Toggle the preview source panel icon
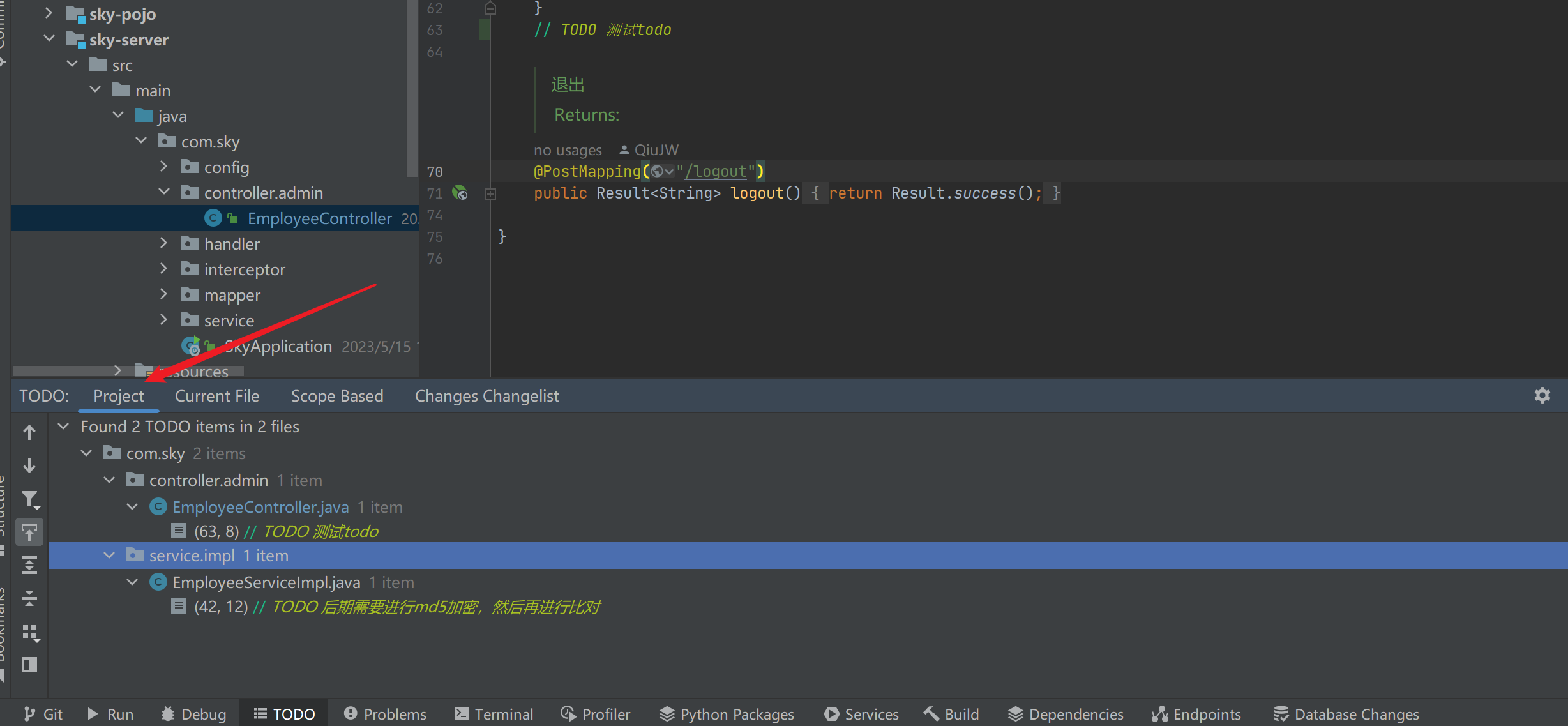1568x726 pixels. pyautogui.click(x=29, y=665)
